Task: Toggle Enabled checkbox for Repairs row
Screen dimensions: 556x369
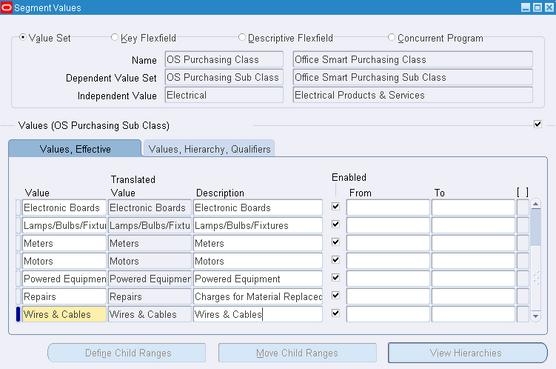Action: pyautogui.click(x=335, y=295)
